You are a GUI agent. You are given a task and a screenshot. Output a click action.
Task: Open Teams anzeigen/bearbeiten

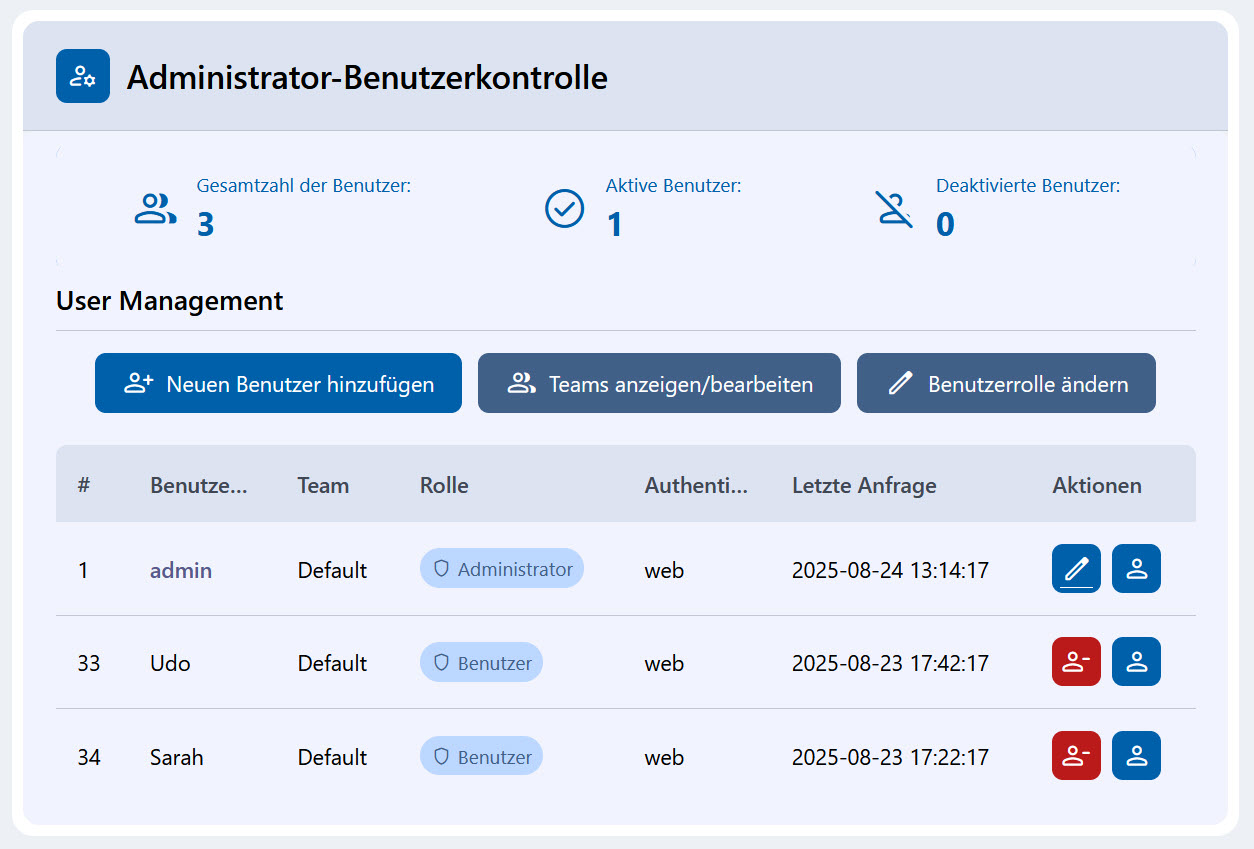[x=659, y=383]
